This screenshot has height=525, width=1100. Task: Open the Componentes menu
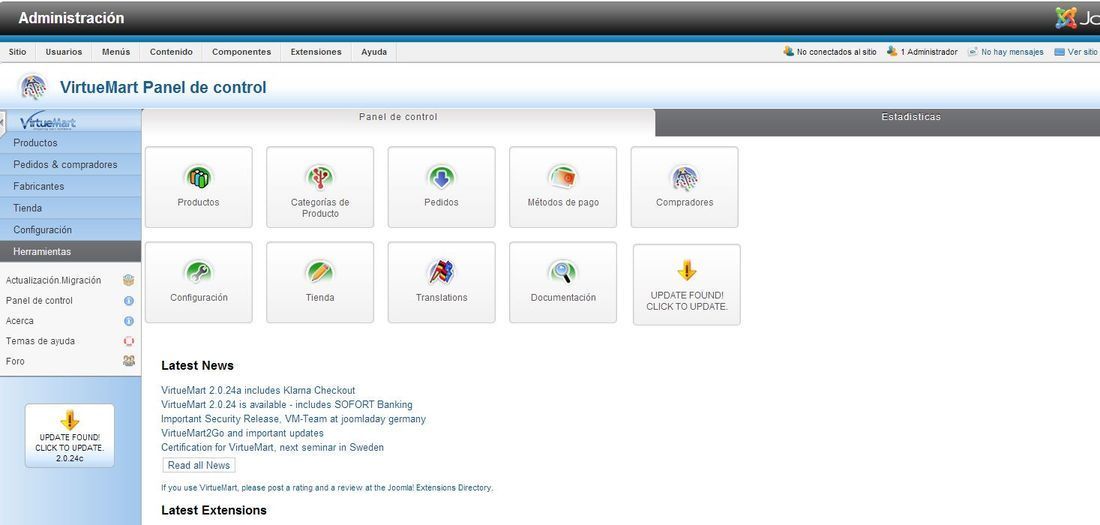[241, 52]
